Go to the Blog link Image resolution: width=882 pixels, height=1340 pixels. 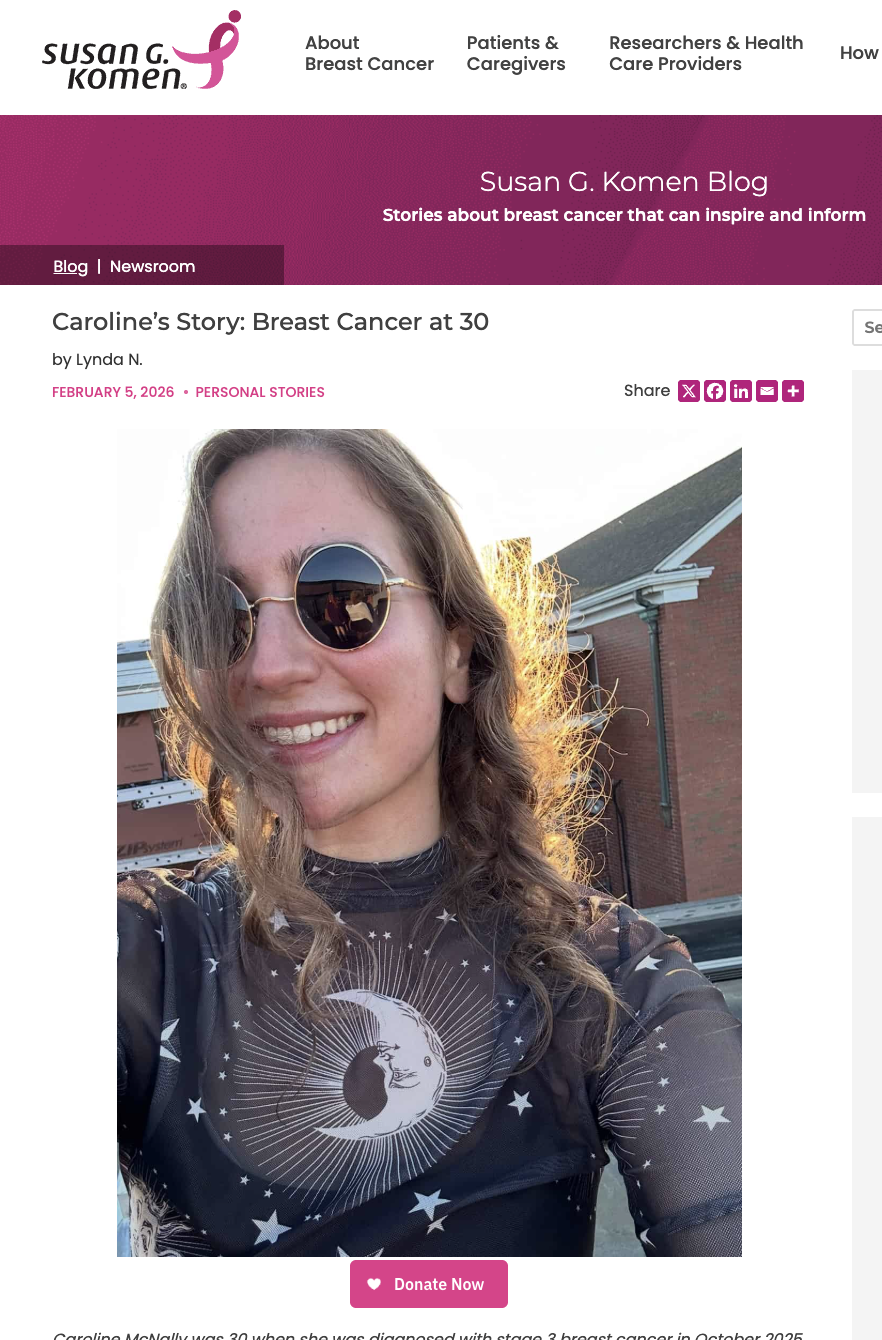coord(71,266)
